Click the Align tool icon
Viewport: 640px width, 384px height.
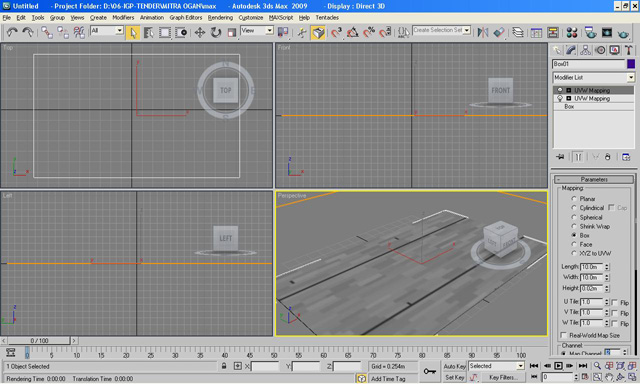(x=499, y=33)
